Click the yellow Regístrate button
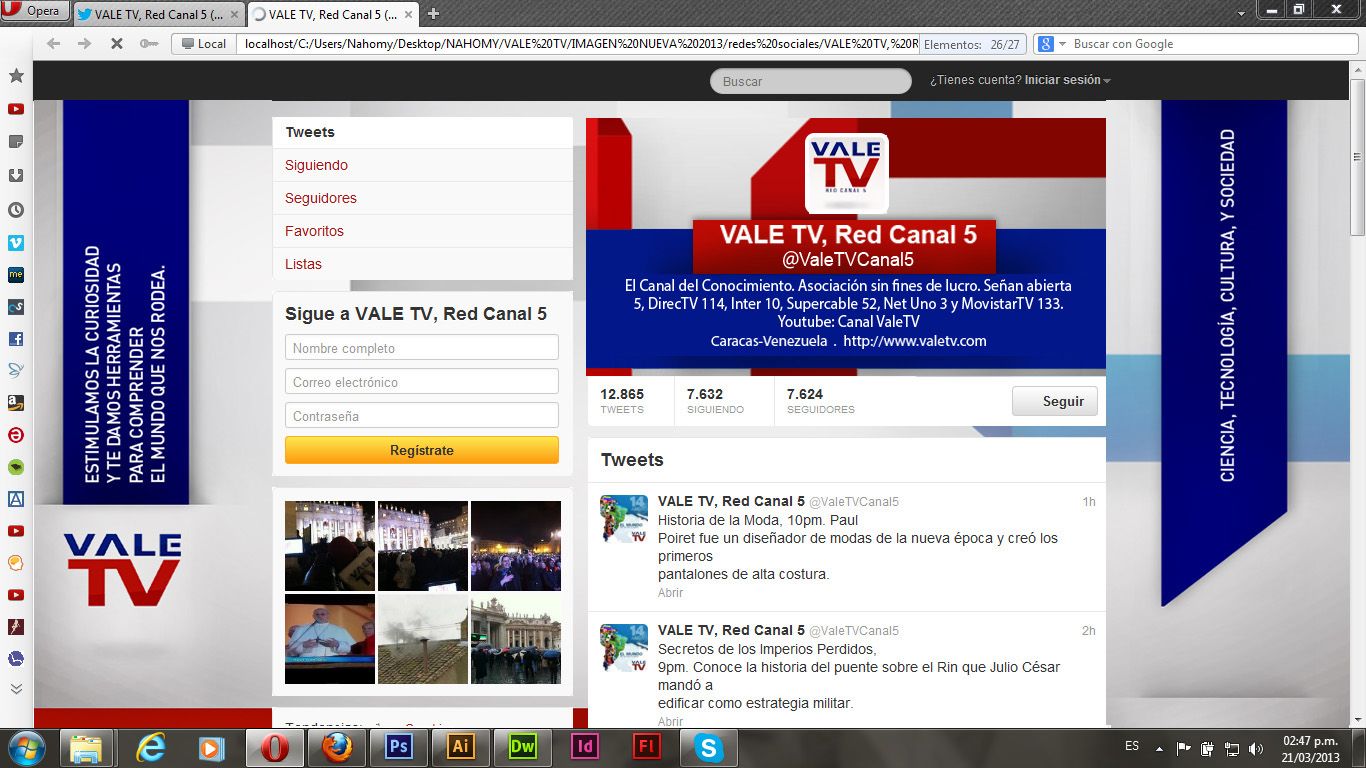The width and height of the screenshot is (1366, 768). click(x=422, y=450)
